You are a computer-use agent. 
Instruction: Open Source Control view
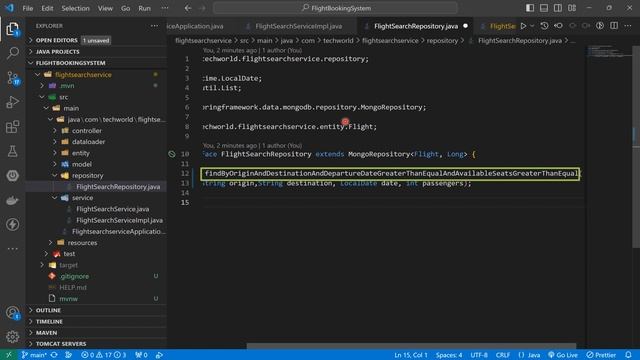coord(13,78)
